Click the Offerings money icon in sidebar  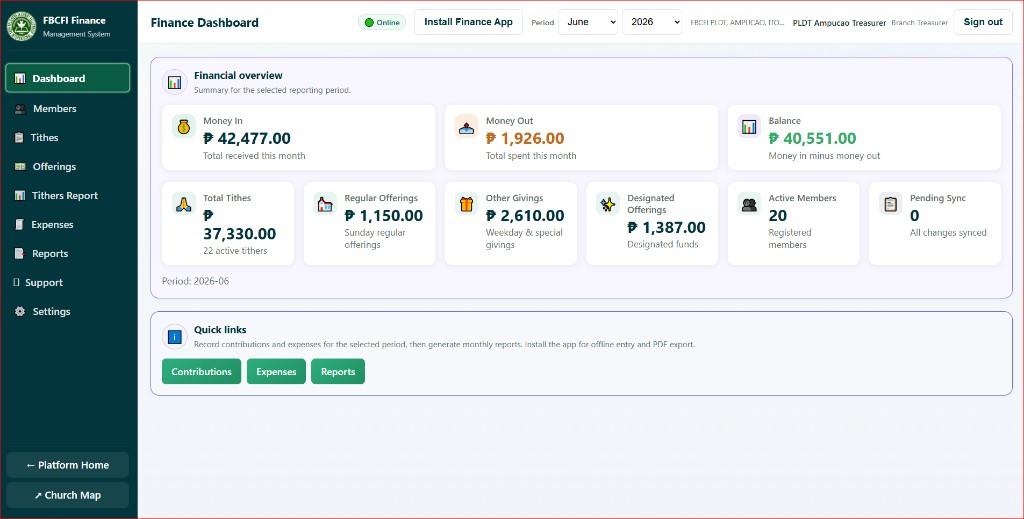pos(20,166)
